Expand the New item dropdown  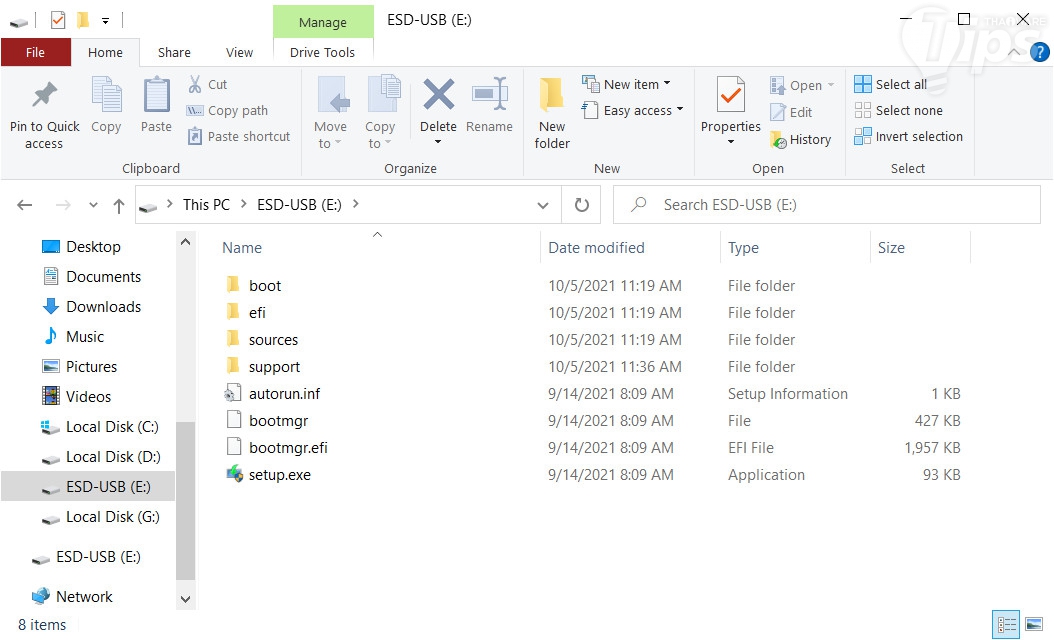point(667,83)
